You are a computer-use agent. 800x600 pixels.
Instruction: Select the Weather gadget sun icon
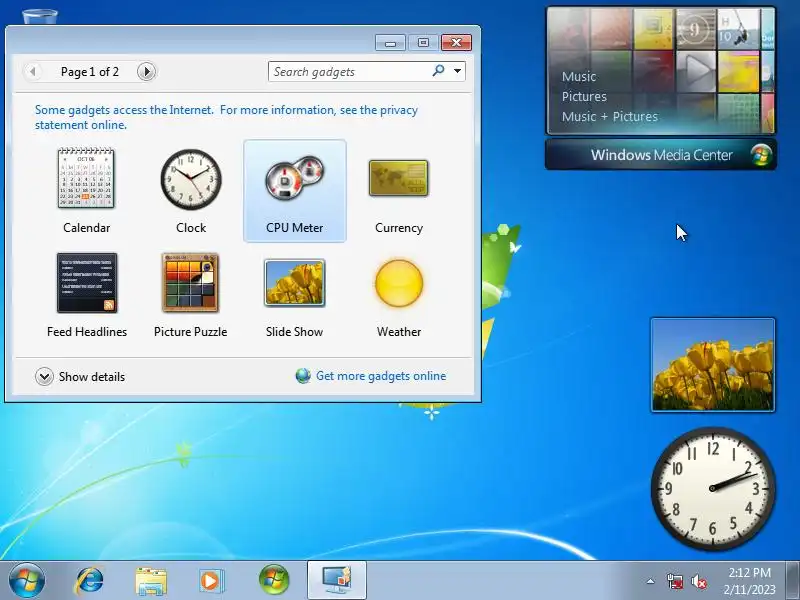tap(399, 283)
